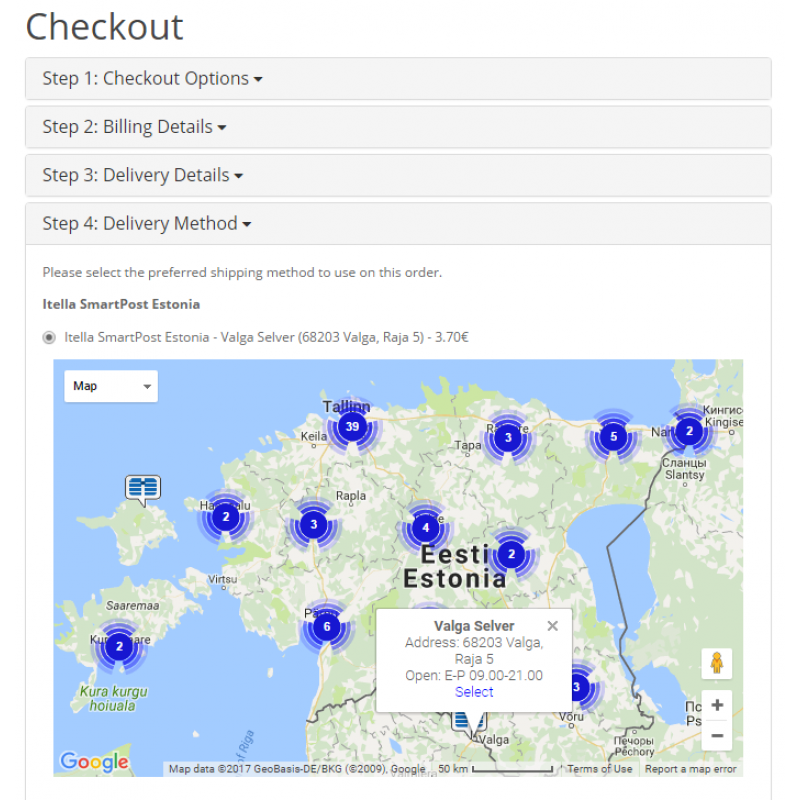Expand Step 3: Delivery Details
Viewport: 800px width, 800px height.
398,175
